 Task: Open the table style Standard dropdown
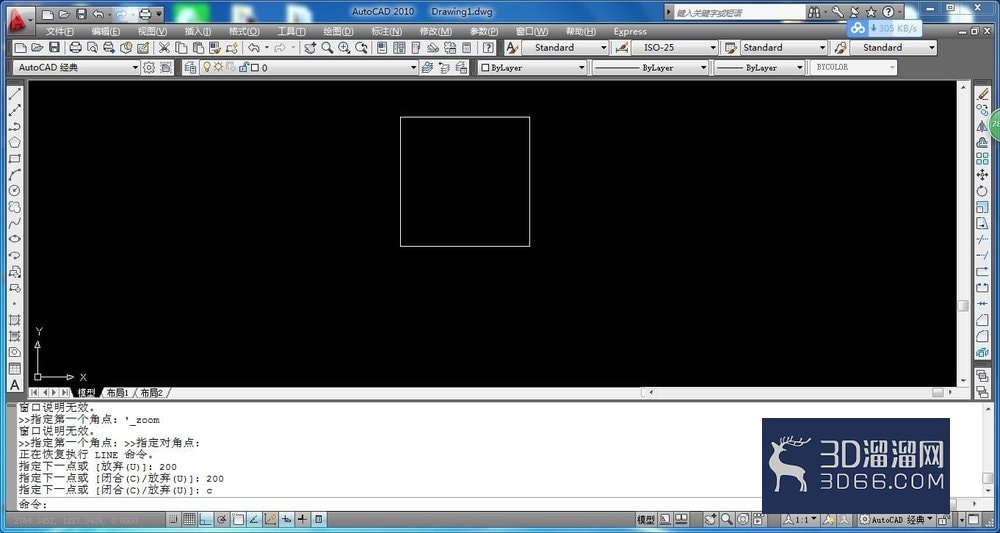(784, 47)
